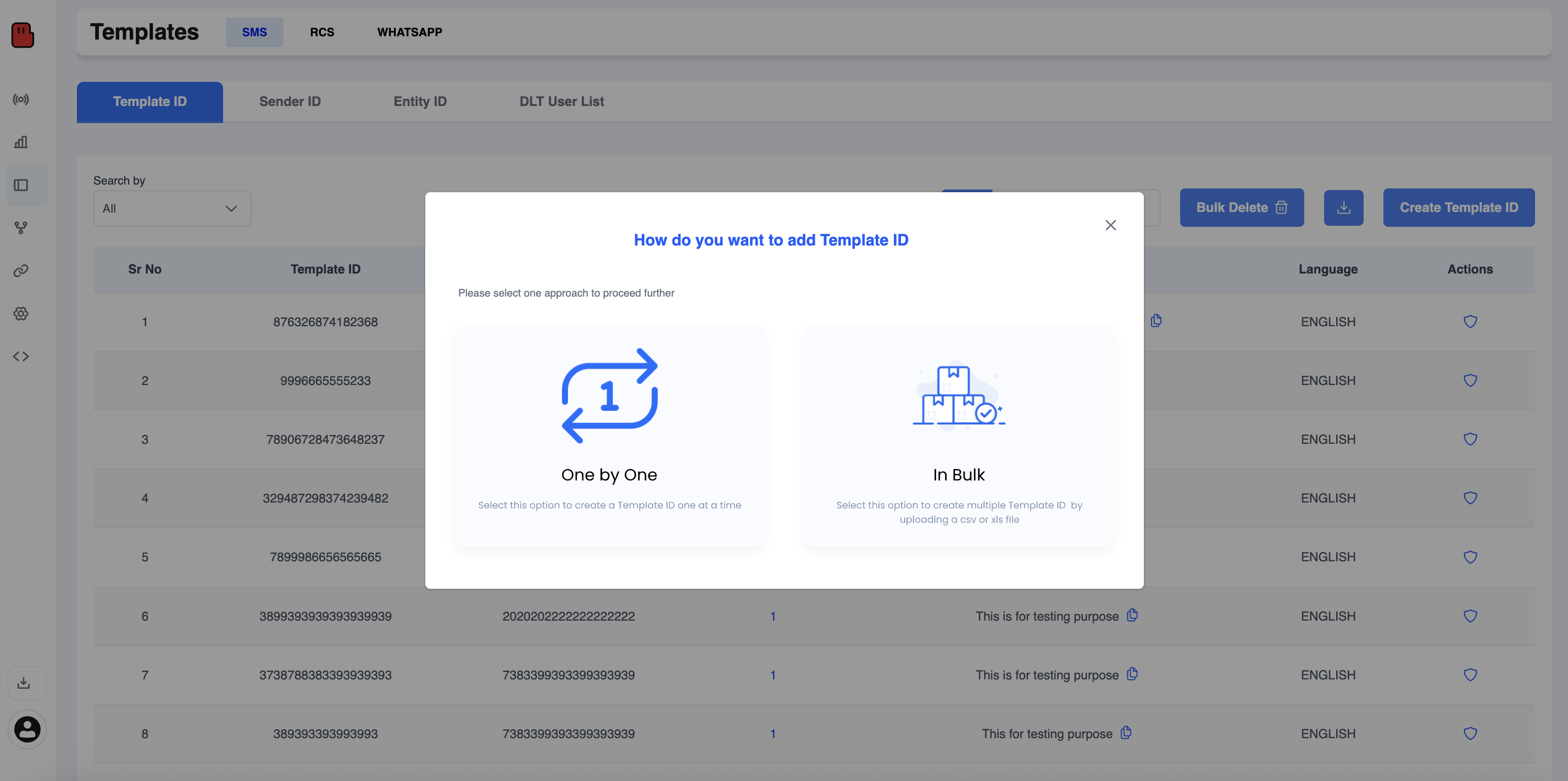Click the Template ID column header
Screen dimensions: 1568x781
(325, 269)
